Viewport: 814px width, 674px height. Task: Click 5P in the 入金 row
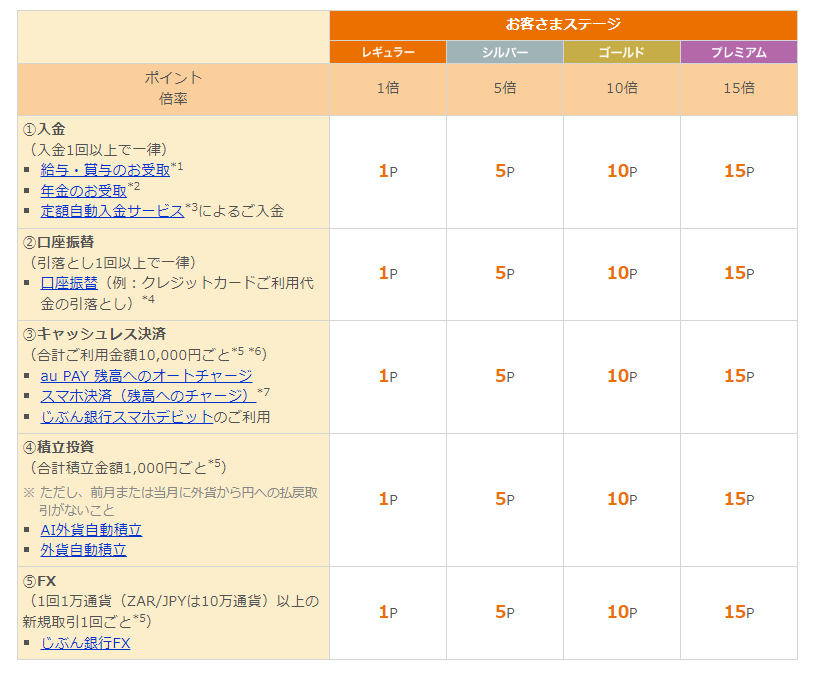(x=505, y=171)
